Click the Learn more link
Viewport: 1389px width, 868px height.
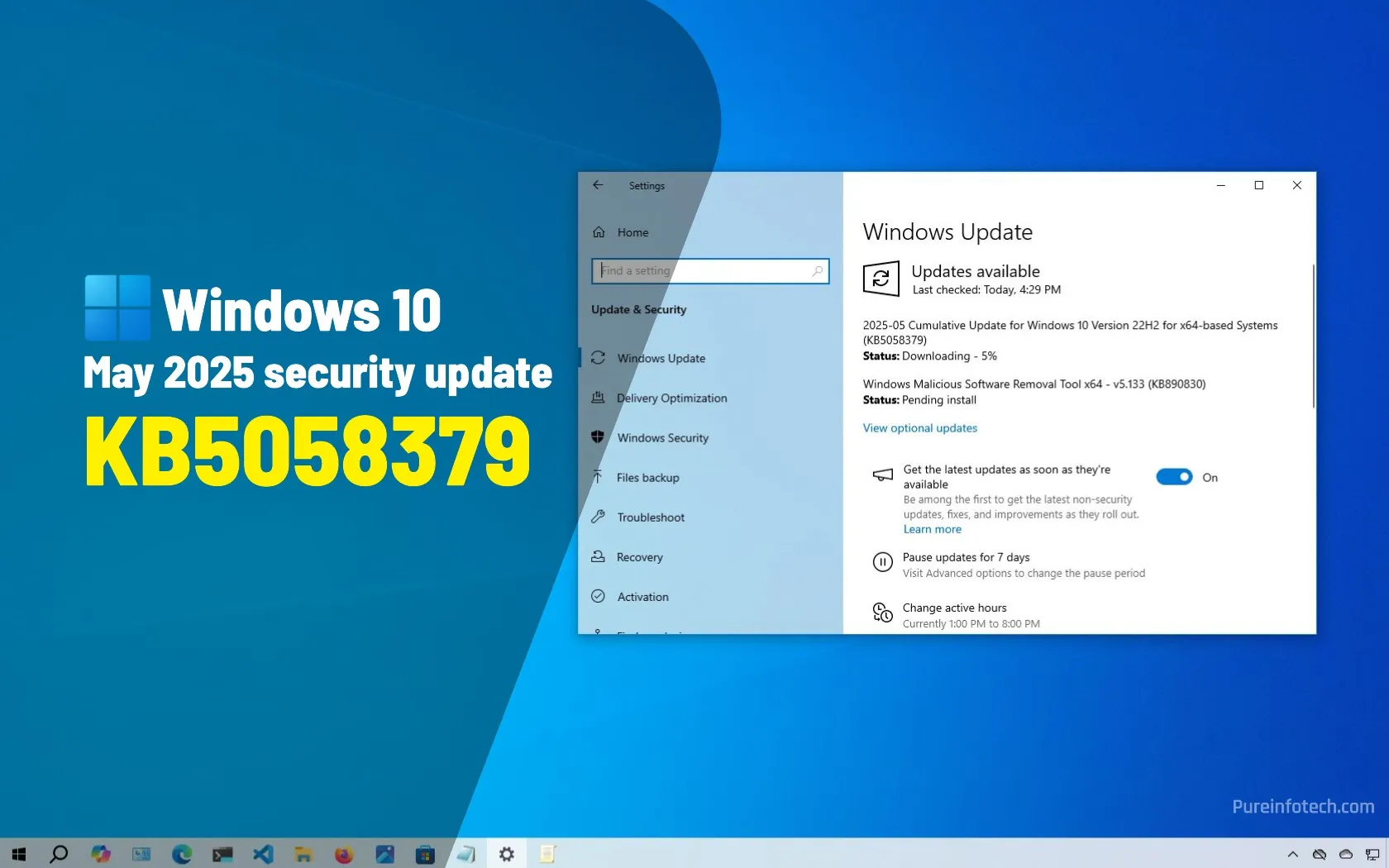point(932,529)
